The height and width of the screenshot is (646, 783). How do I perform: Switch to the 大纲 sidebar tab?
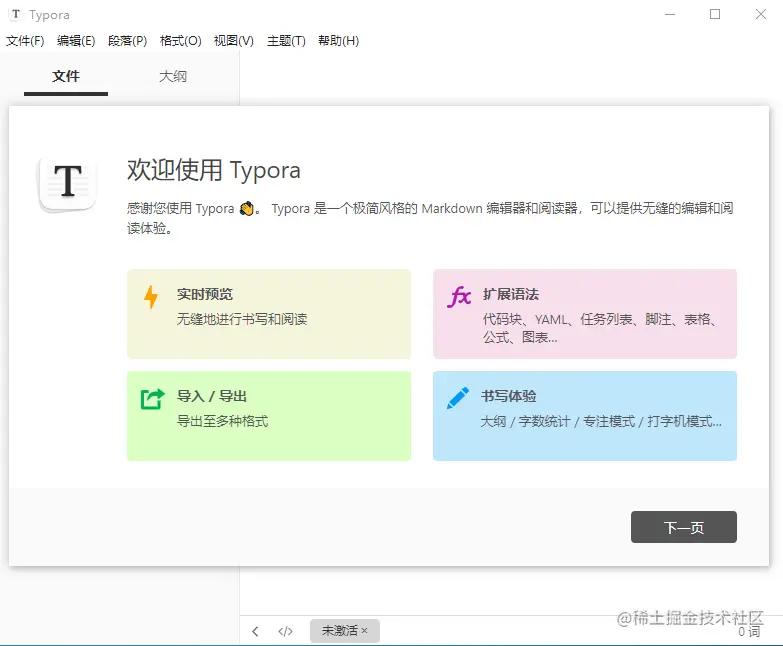coord(173,76)
